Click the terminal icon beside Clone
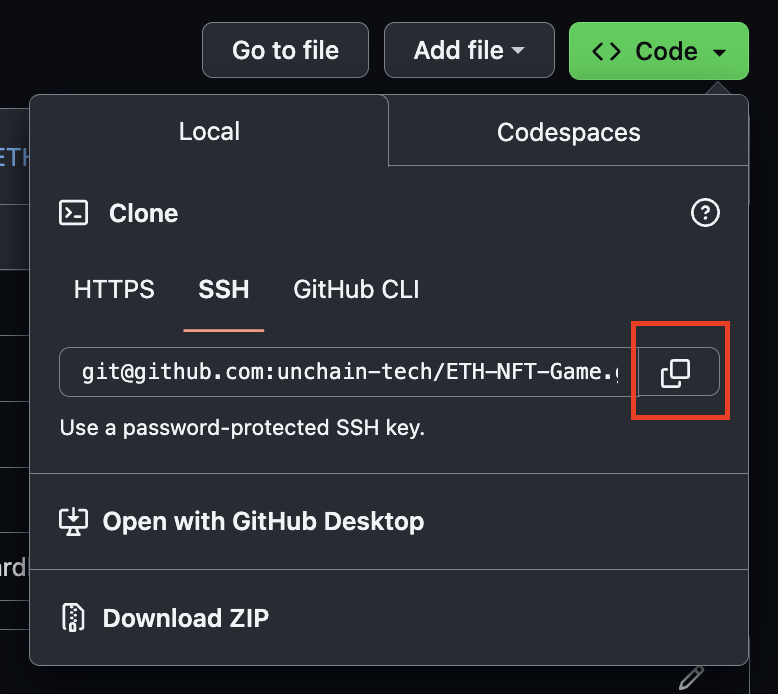Viewport: 778px width, 694px height. [73, 213]
